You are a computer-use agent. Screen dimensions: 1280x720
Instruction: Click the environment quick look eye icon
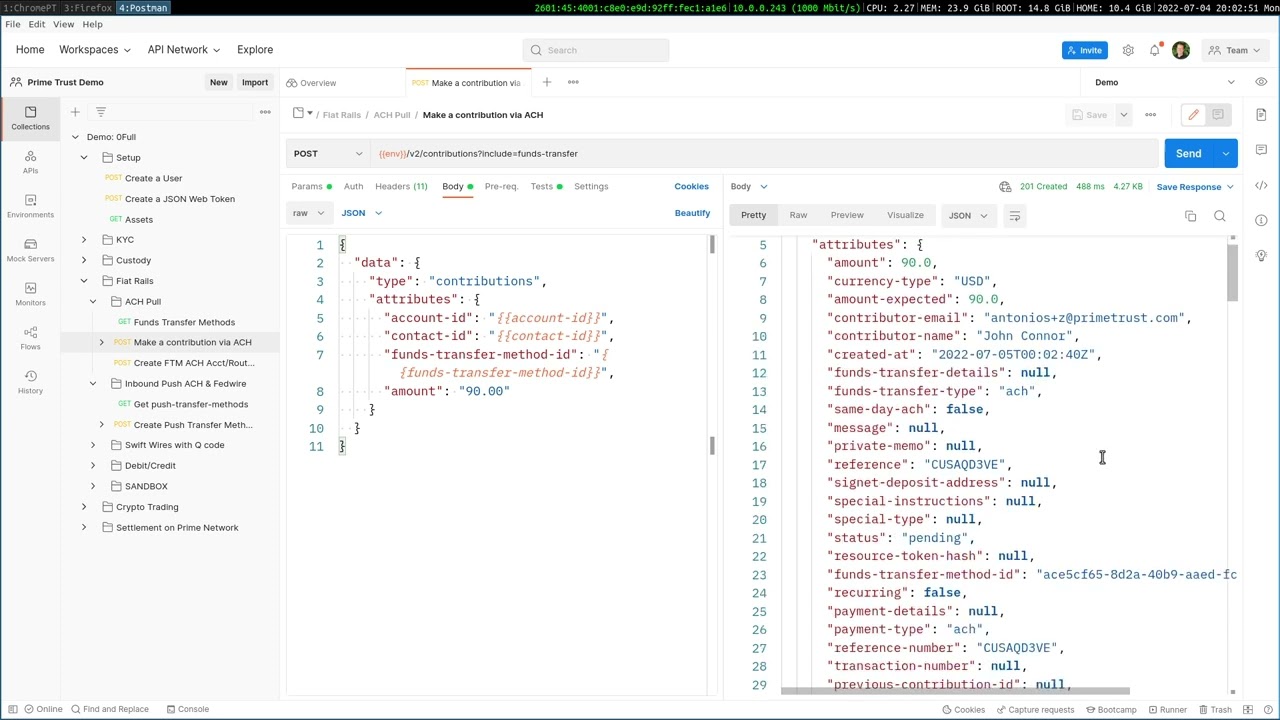click(1261, 82)
